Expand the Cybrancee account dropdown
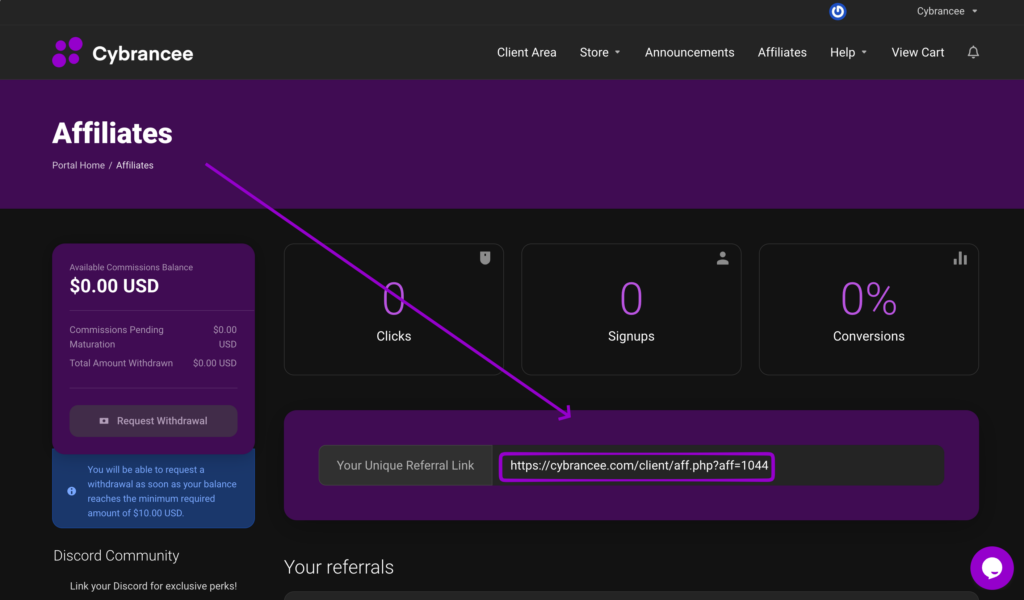 [947, 11]
